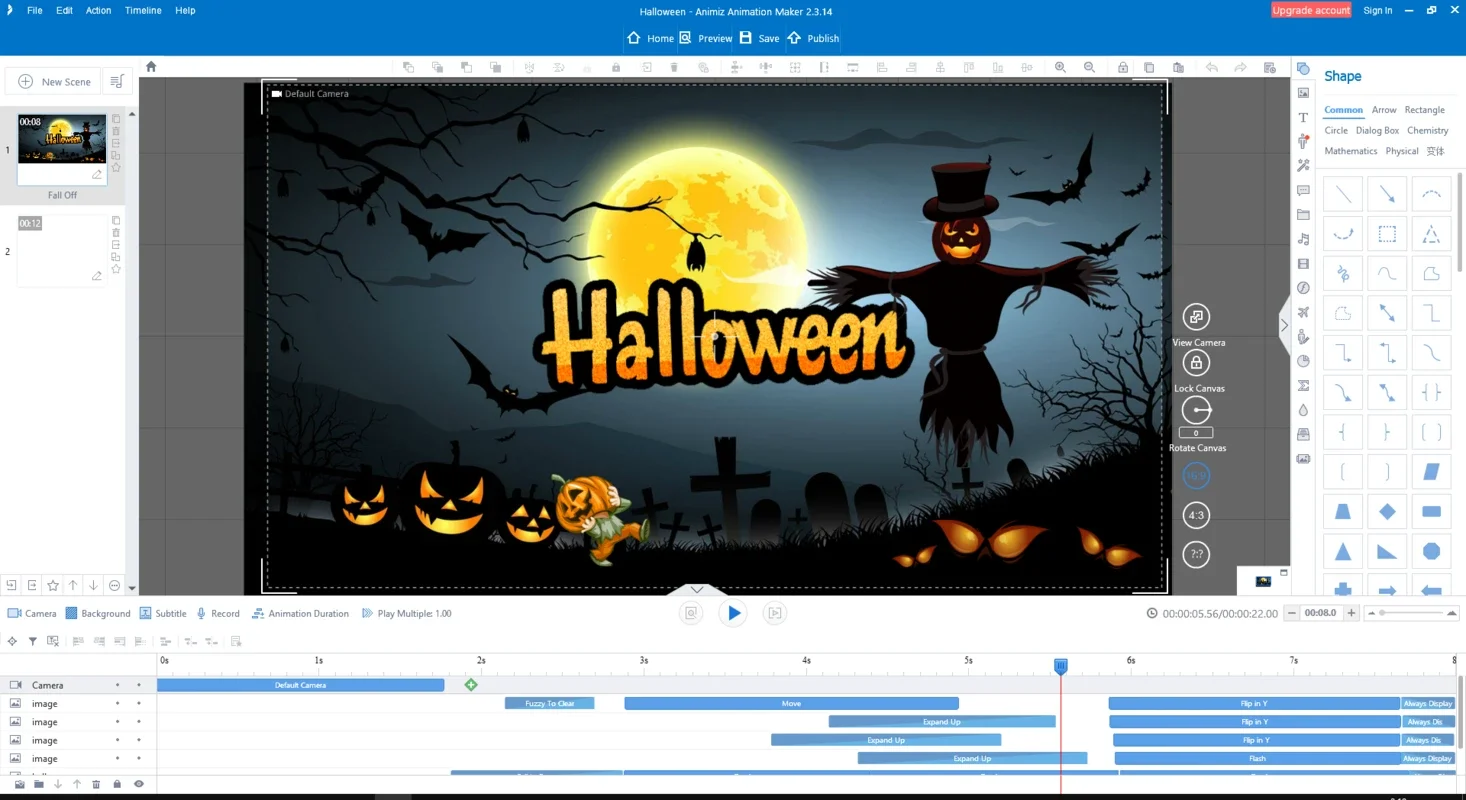Click Sign In
The width and height of the screenshot is (1466, 800).
click(x=1377, y=10)
